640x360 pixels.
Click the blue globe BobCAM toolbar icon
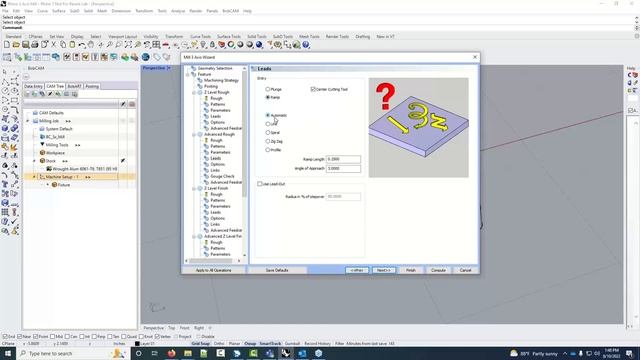click(145, 57)
